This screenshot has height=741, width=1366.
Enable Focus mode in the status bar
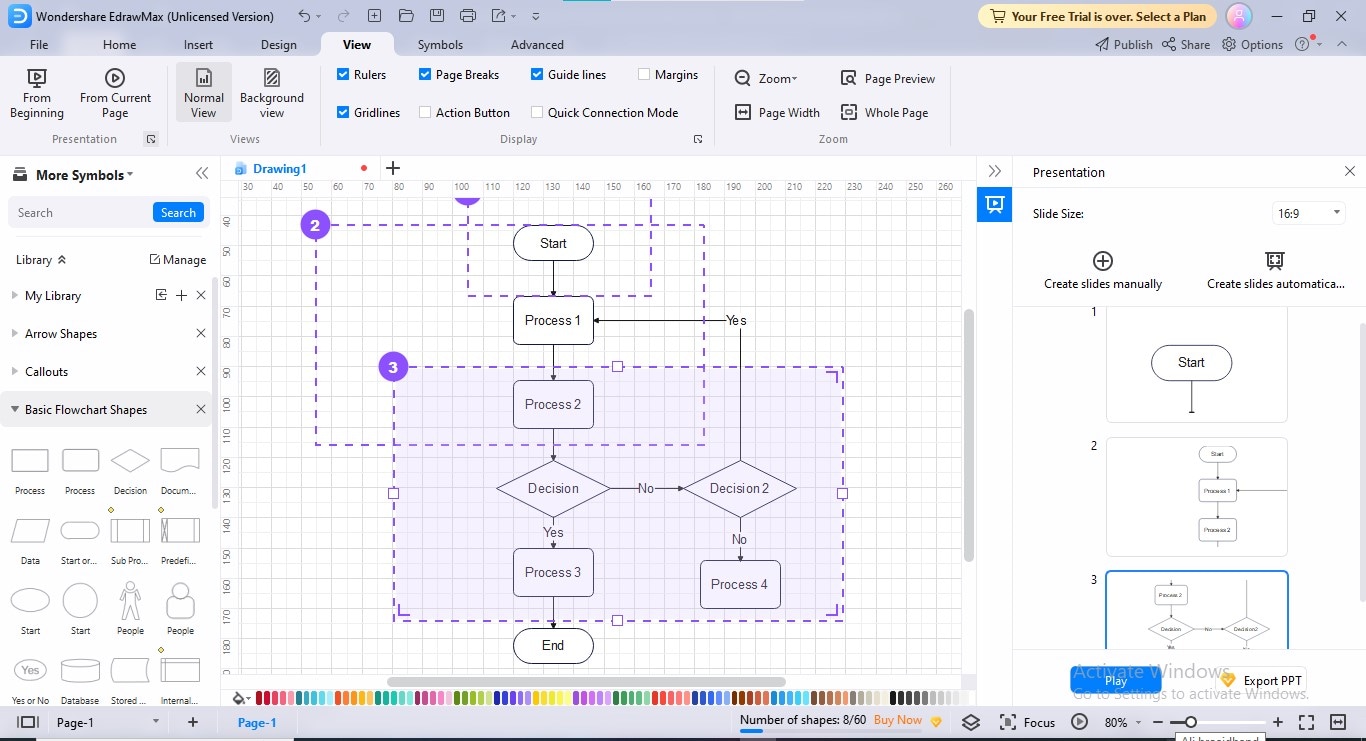click(1027, 722)
